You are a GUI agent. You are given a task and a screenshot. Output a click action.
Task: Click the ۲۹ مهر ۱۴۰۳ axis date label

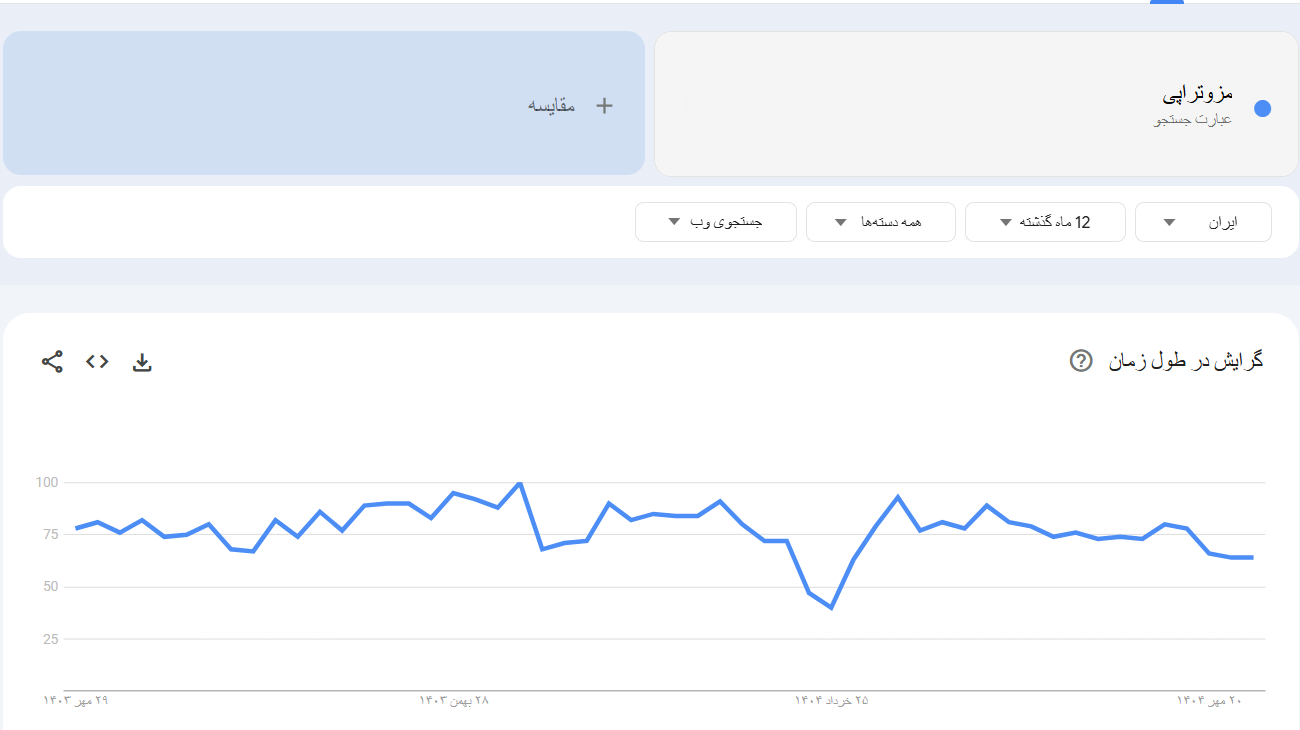click(76, 701)
